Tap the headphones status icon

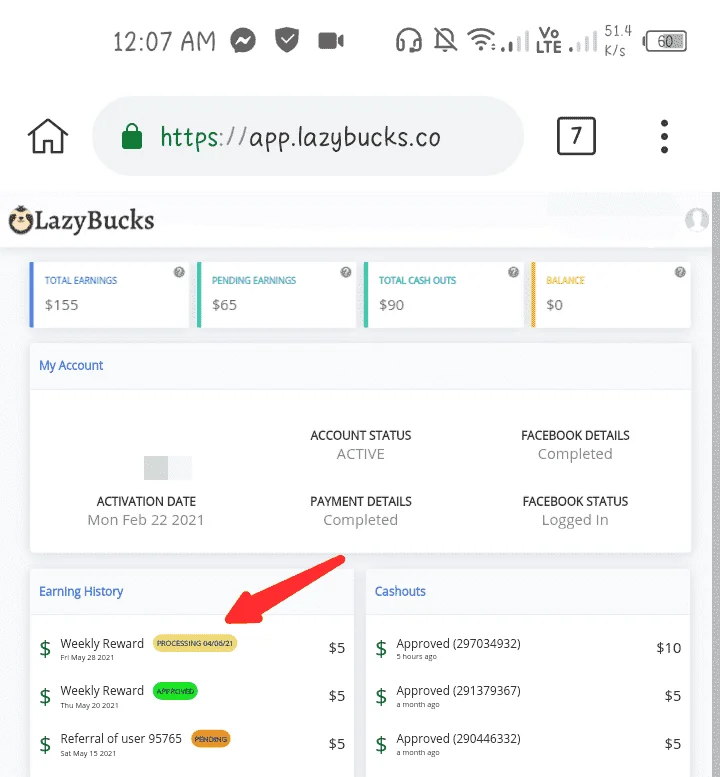click(409, 40)
